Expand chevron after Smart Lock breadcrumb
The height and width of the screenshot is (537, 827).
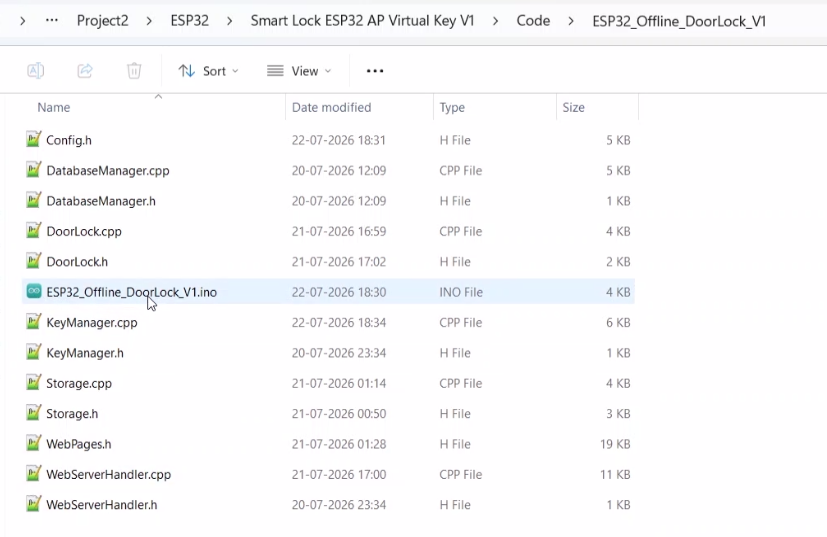pyautogui.click(x=495, y=21)
